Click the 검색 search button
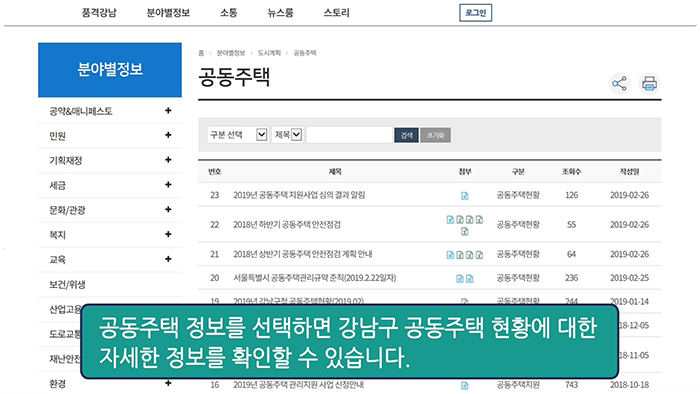The width and height of the screenshot is (700, 394). click(406, 135)
